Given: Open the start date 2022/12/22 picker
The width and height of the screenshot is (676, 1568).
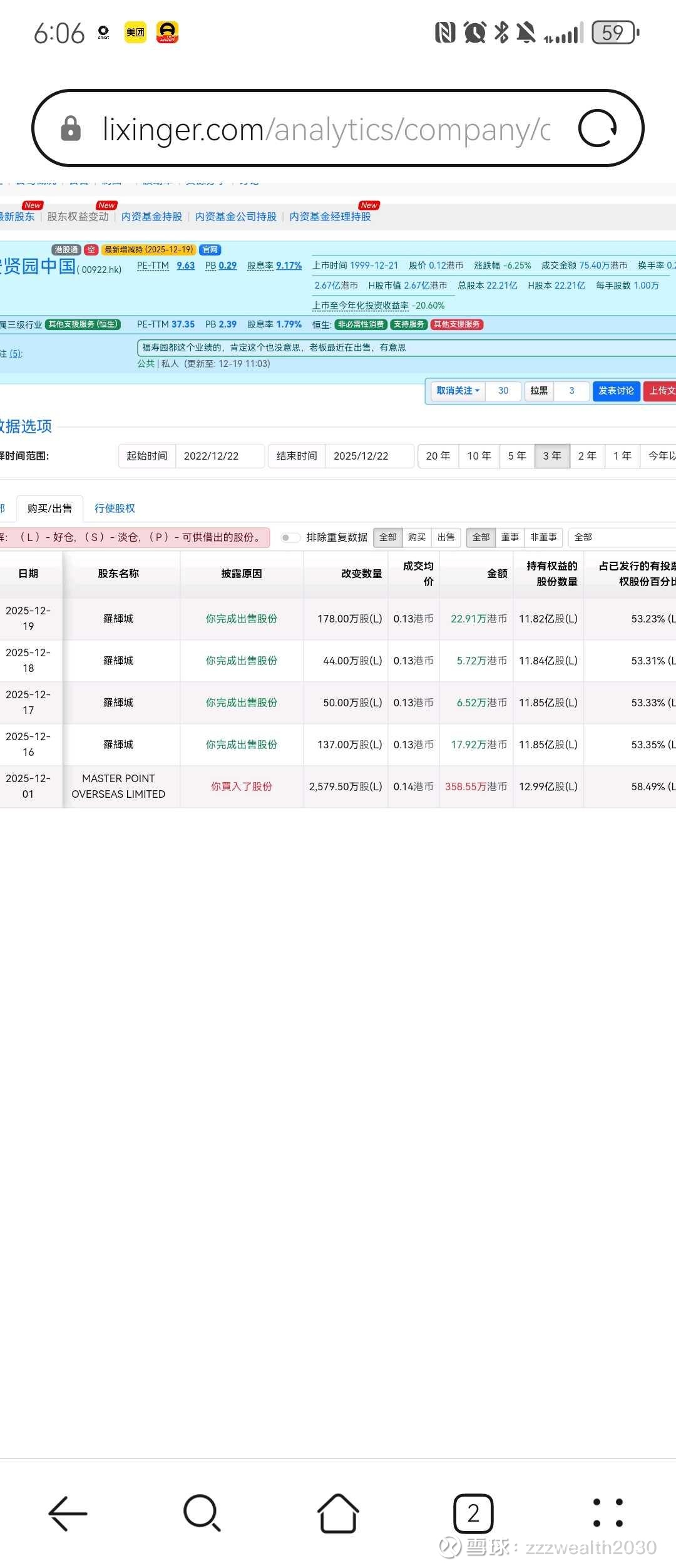Looking at the screenshot, I should [x=219, y=456].
